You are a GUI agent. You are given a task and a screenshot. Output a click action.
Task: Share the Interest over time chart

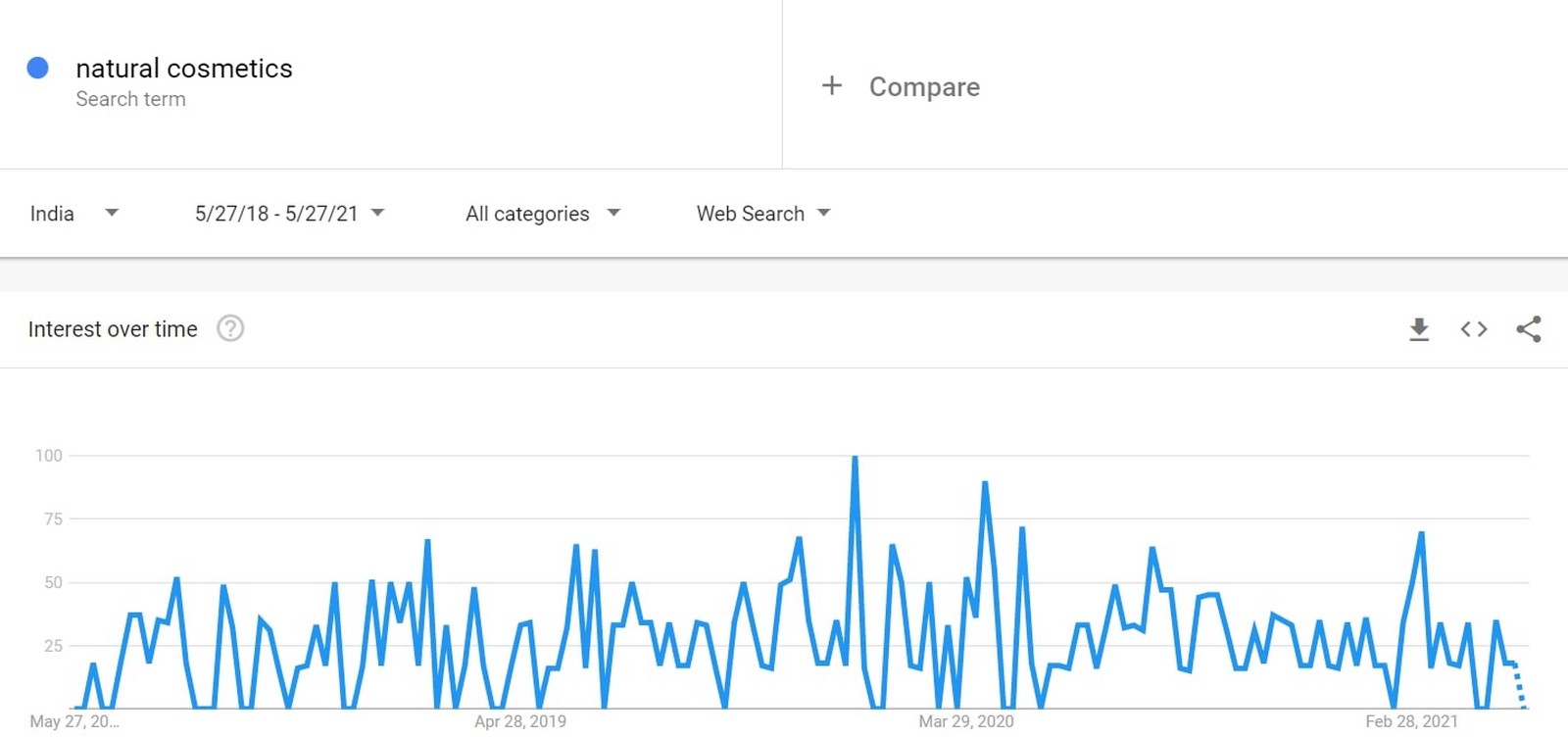pos(1529,329)
